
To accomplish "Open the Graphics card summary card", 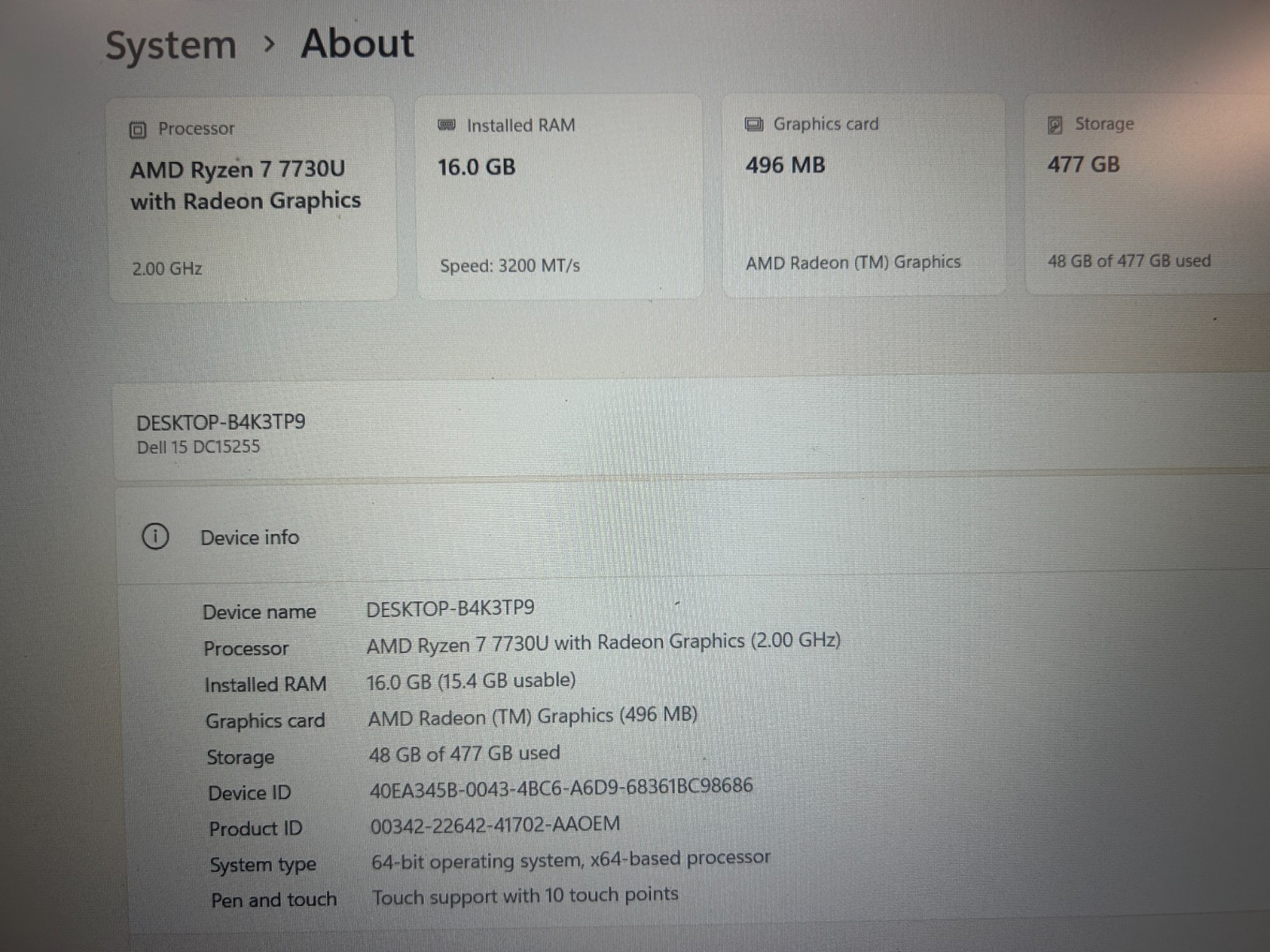I will (864, 195).
